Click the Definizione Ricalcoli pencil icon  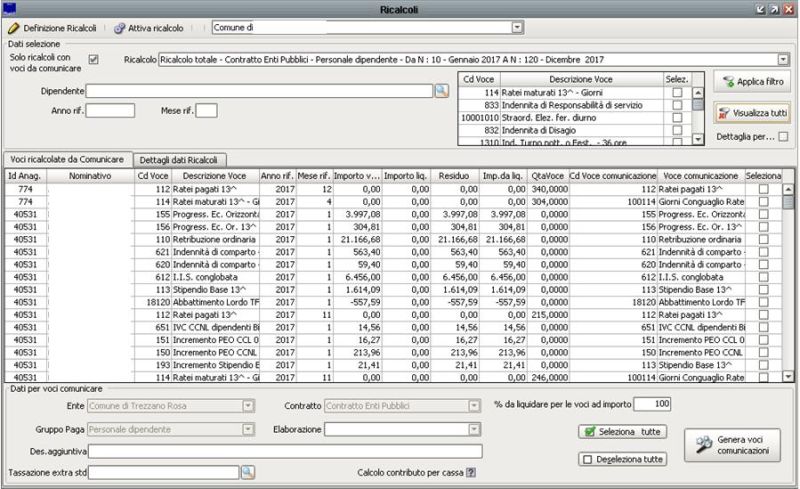pyautogui.click(x=13, y=30)
